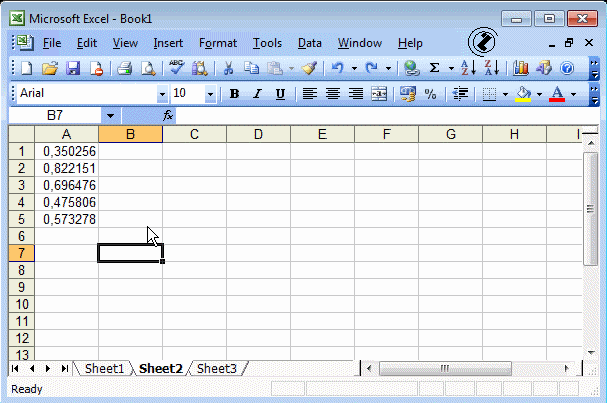
Task: Launch the Chart Wizard icon
Action: point(521,68)
